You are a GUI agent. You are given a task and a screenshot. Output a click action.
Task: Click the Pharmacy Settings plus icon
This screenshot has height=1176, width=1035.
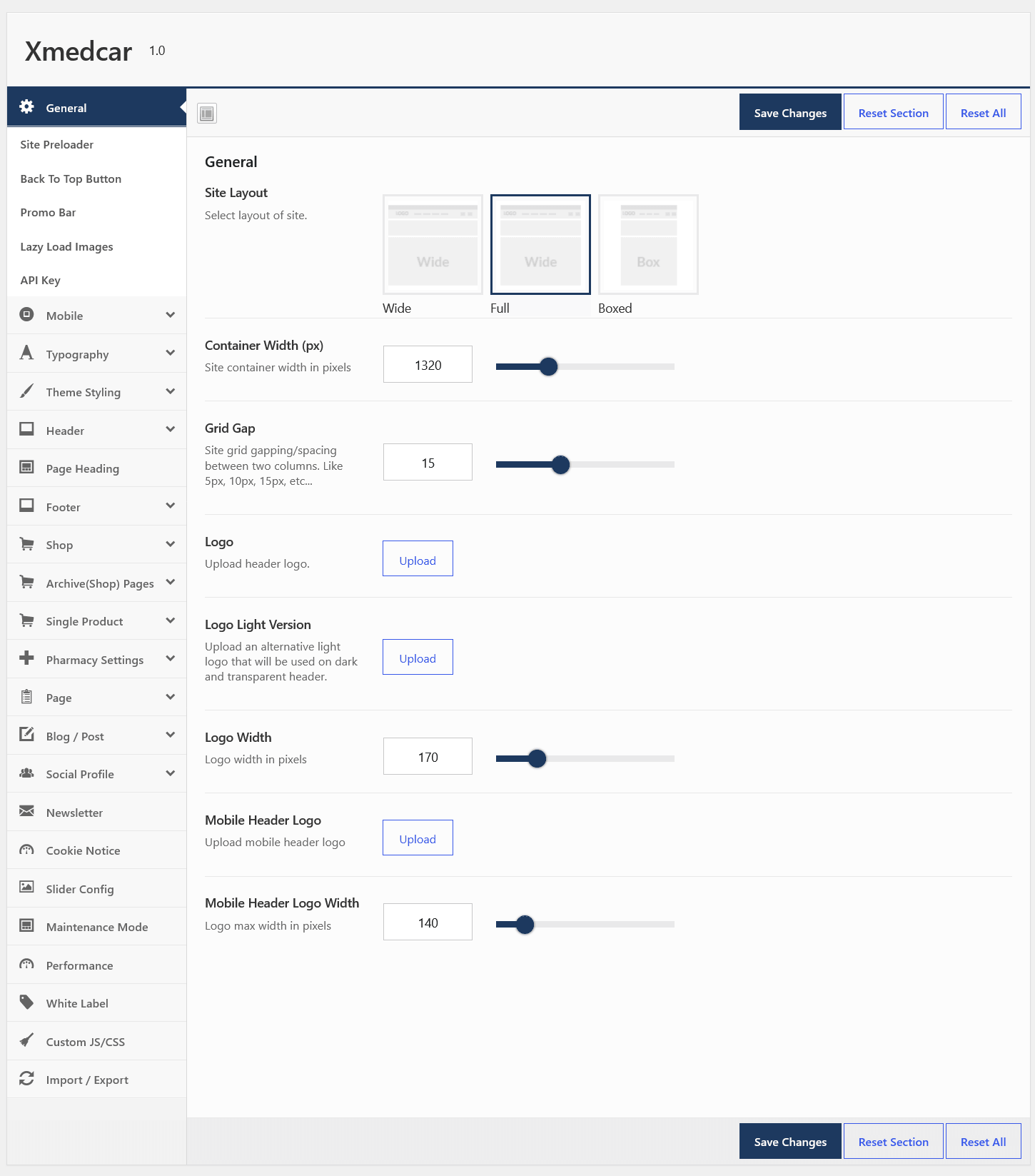(26, 658)
